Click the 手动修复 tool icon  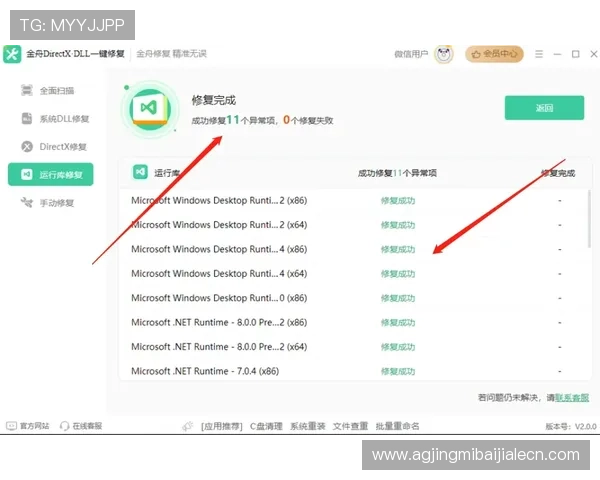(26, 202)
